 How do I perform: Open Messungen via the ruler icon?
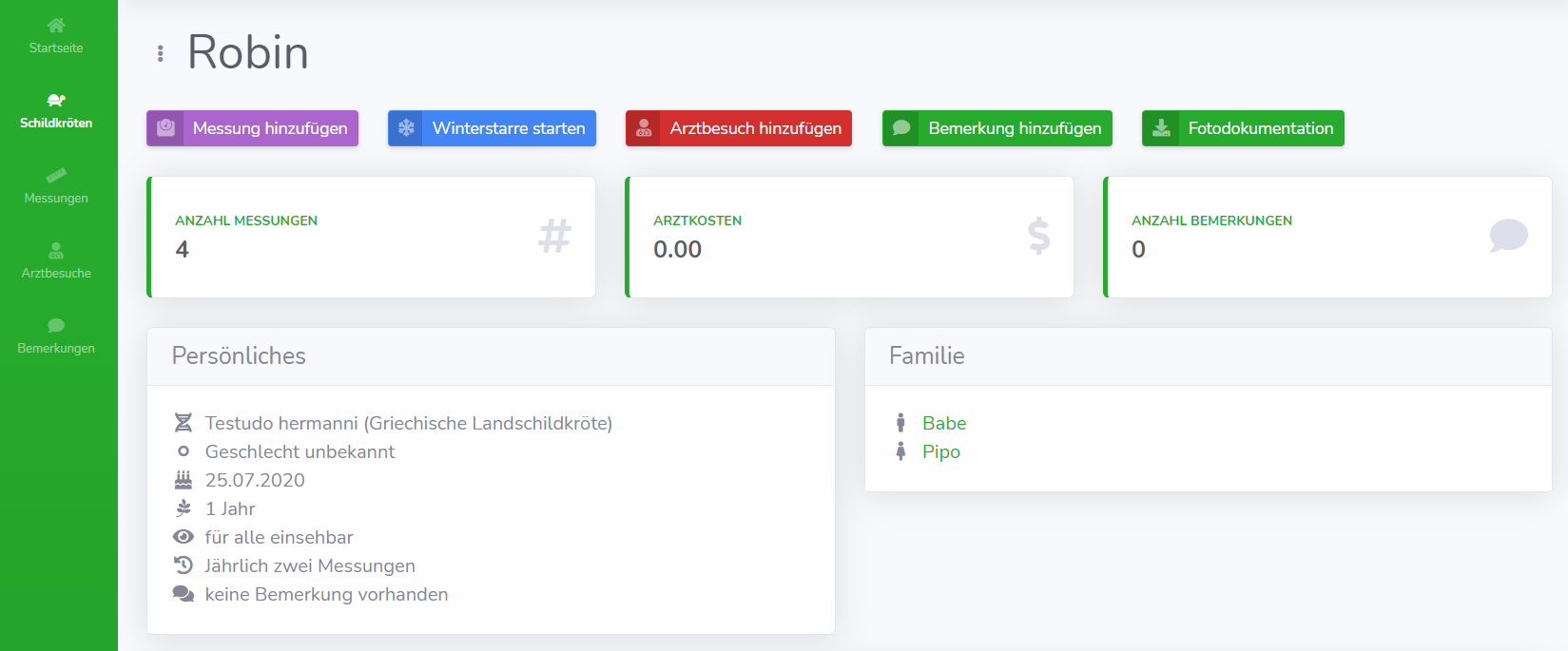pyautogui.click(x=56, y=176)
